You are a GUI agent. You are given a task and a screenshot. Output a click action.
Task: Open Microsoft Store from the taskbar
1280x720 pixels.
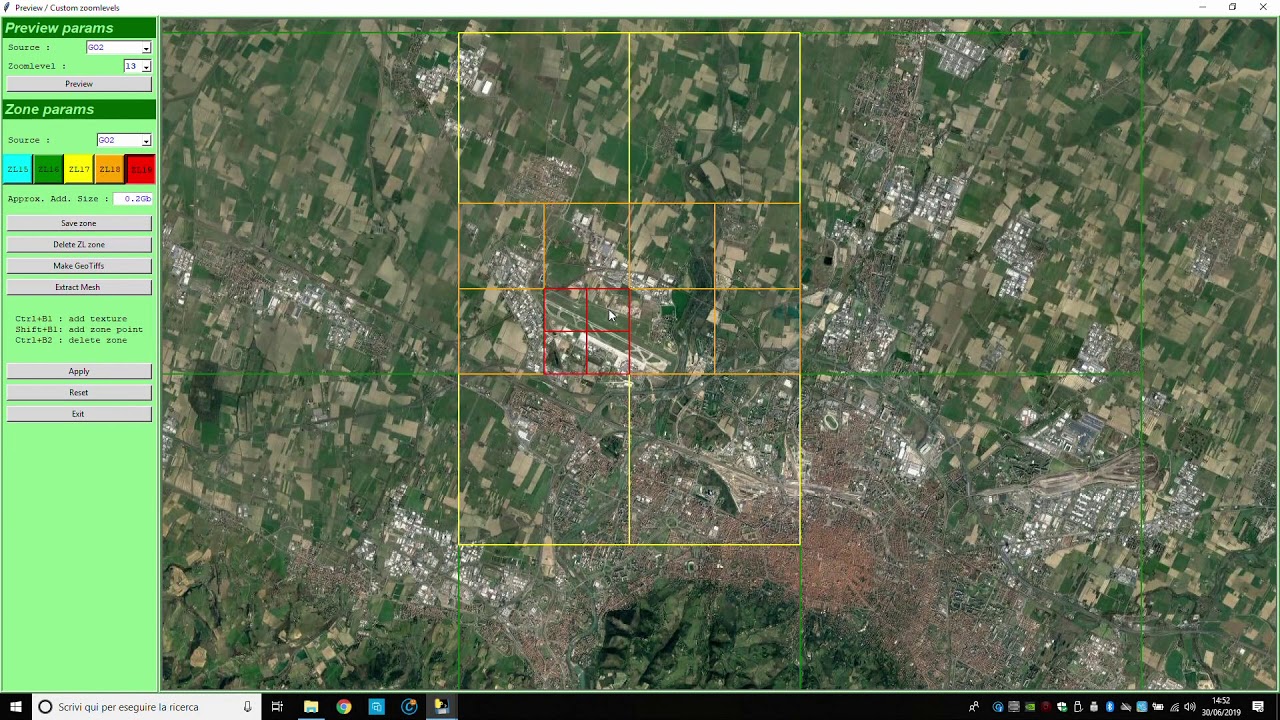pyautogui.click(x=376, y=707)
